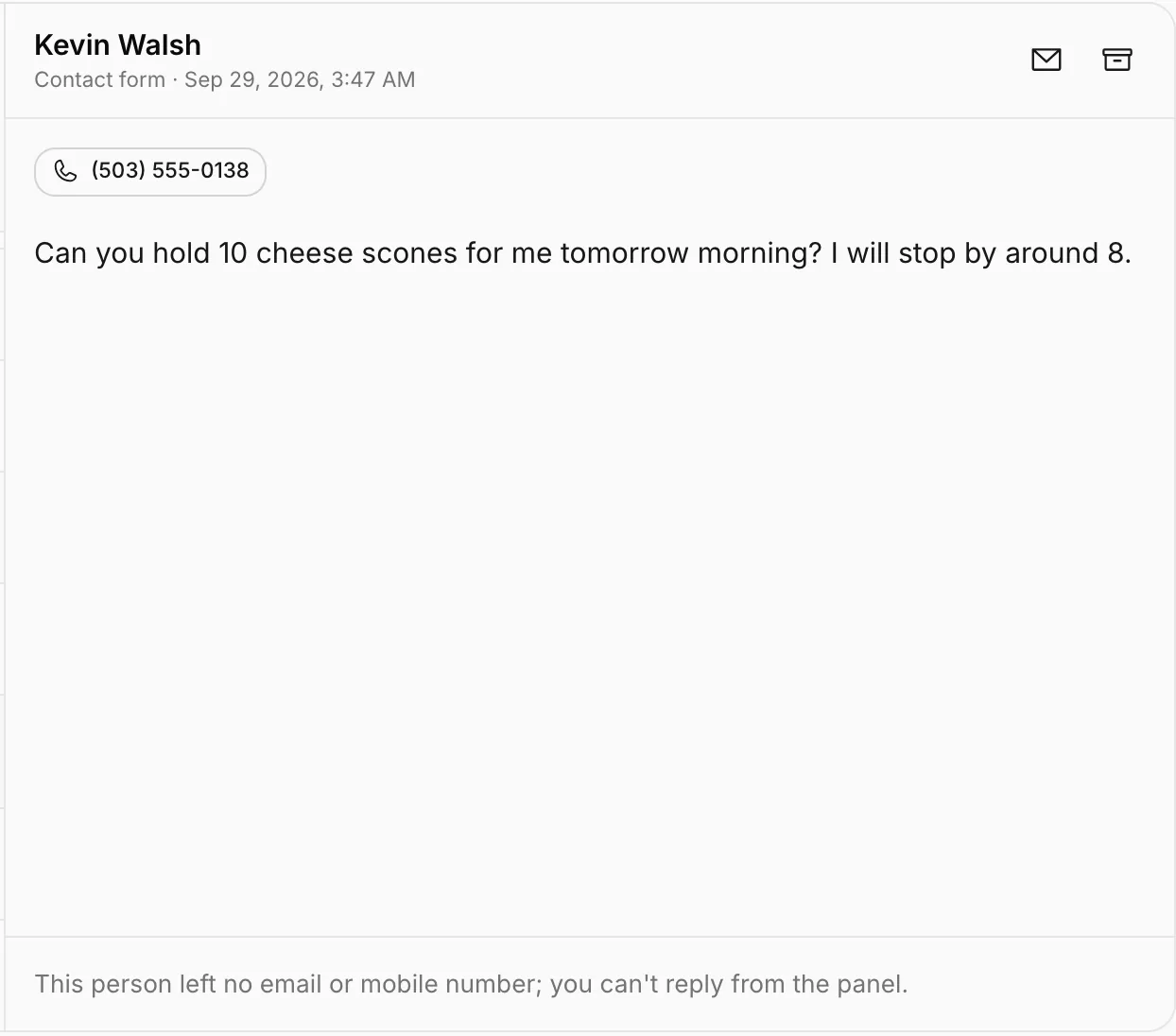Click "you can't reply from the panel" text
The width and height of the screenshot is (1176, 1036).
coord(728,984)
